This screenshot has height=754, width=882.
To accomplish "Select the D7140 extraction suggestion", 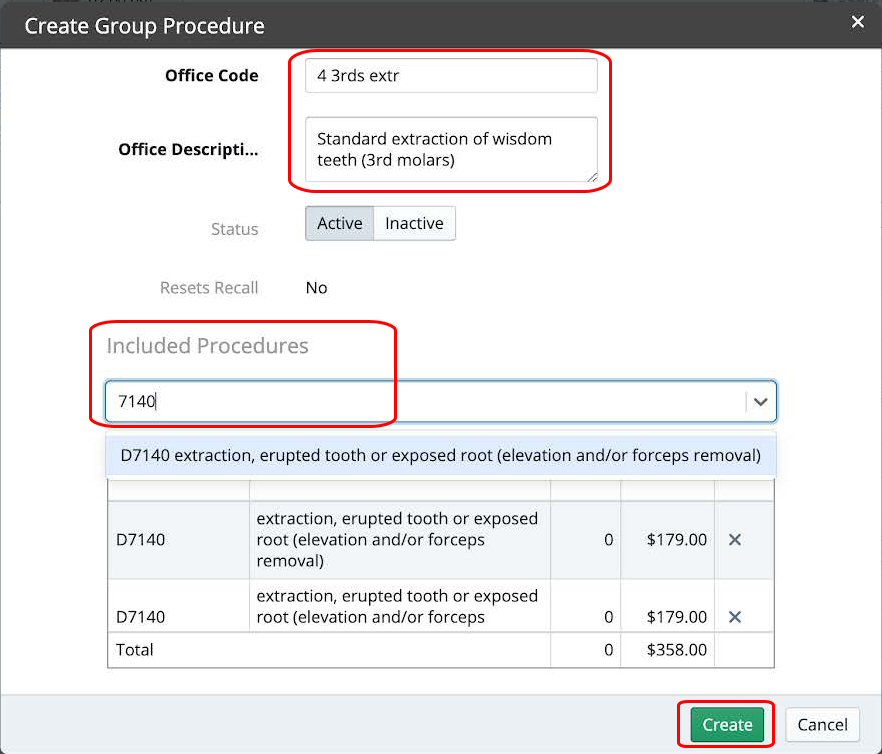I will (x=440, y=455).
